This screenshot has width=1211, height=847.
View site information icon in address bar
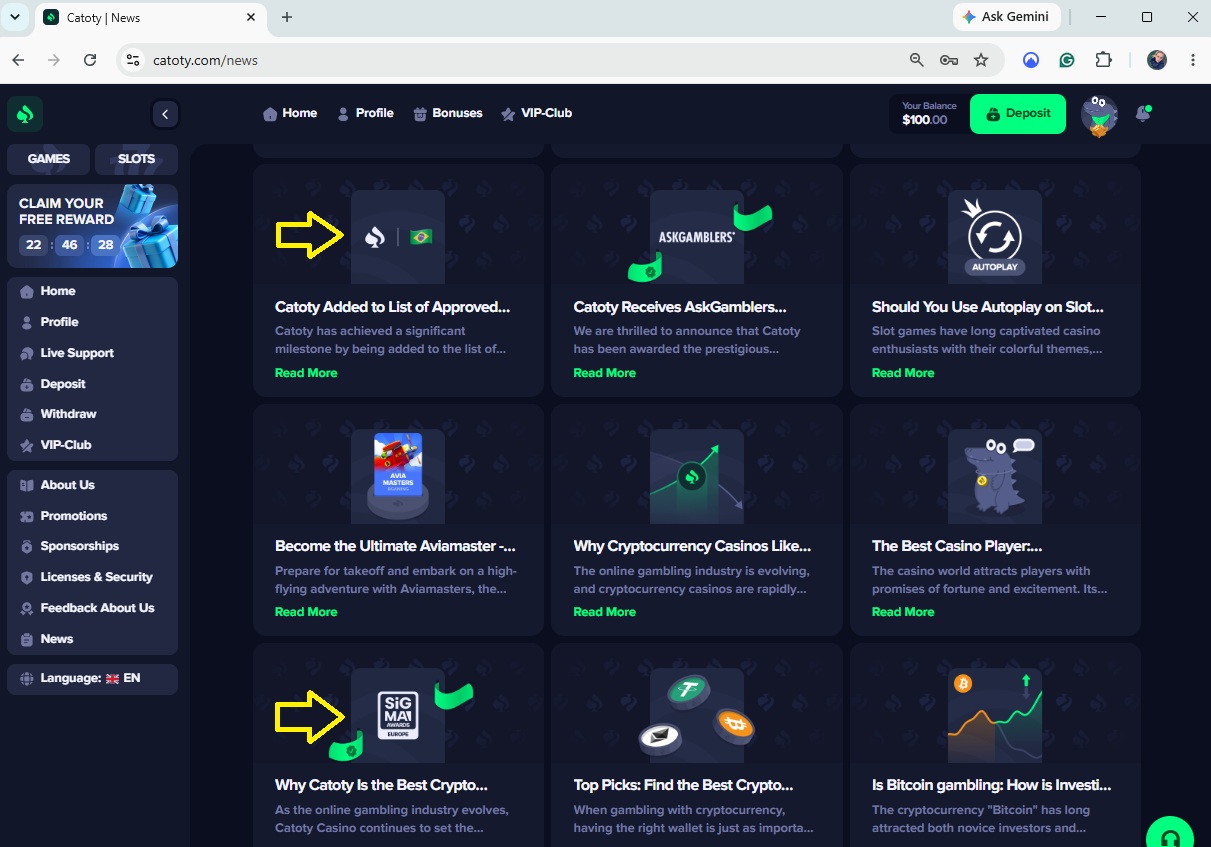(132, 60)
